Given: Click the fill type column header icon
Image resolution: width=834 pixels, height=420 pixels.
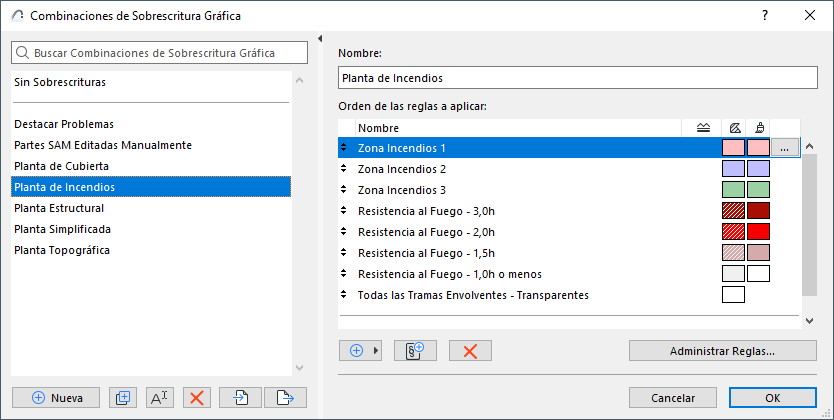Looking at the screenshot, I should (x=733, y=128).
